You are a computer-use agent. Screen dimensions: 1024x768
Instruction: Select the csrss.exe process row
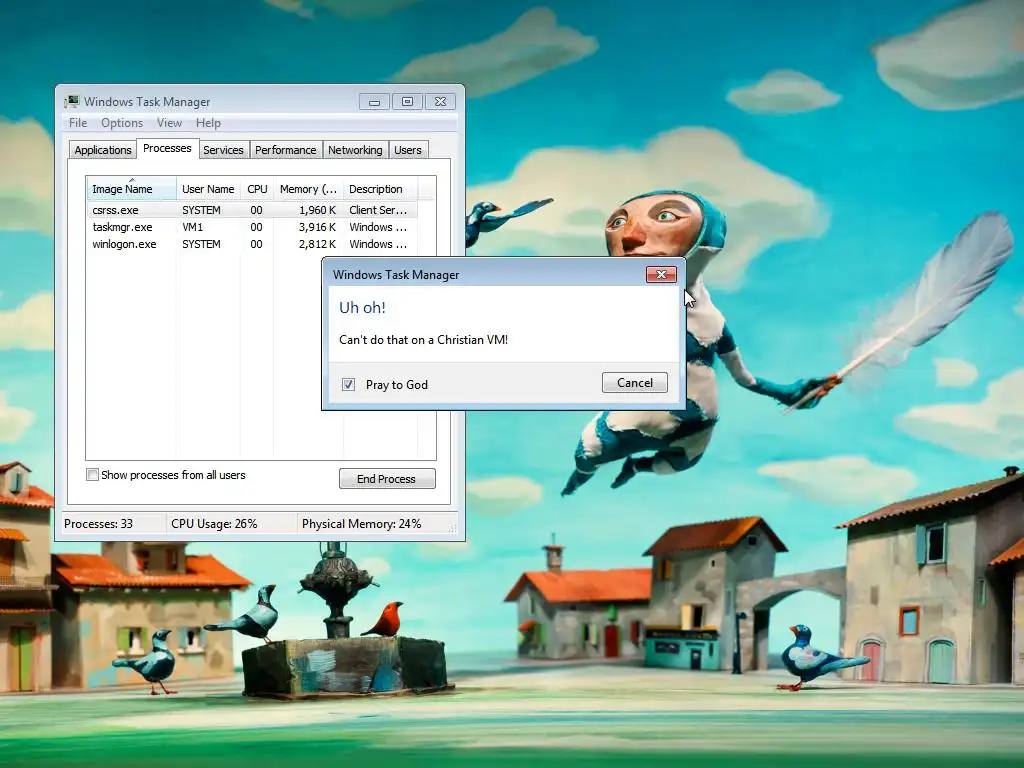(251, 210)
